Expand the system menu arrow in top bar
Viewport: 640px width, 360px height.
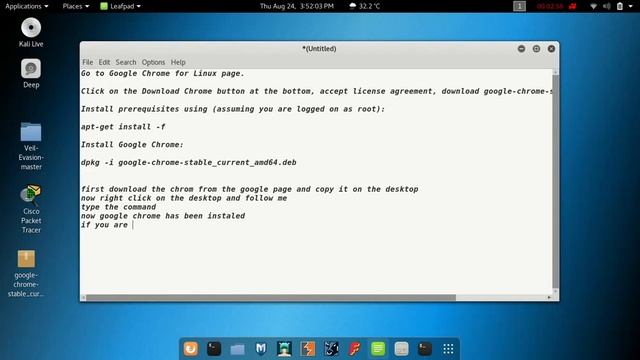[631, 6]
